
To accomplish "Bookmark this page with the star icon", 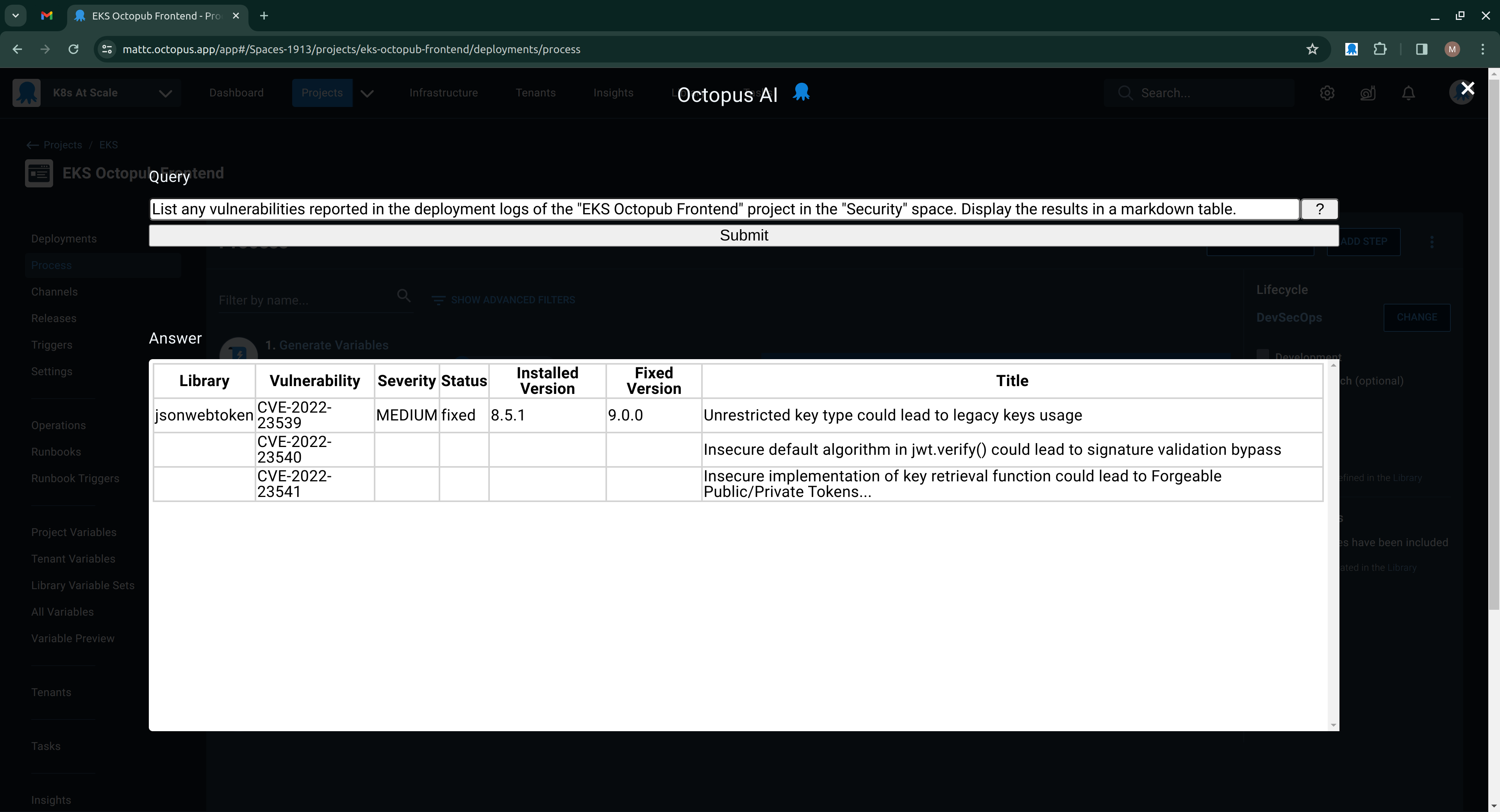I will point(1312,50).
